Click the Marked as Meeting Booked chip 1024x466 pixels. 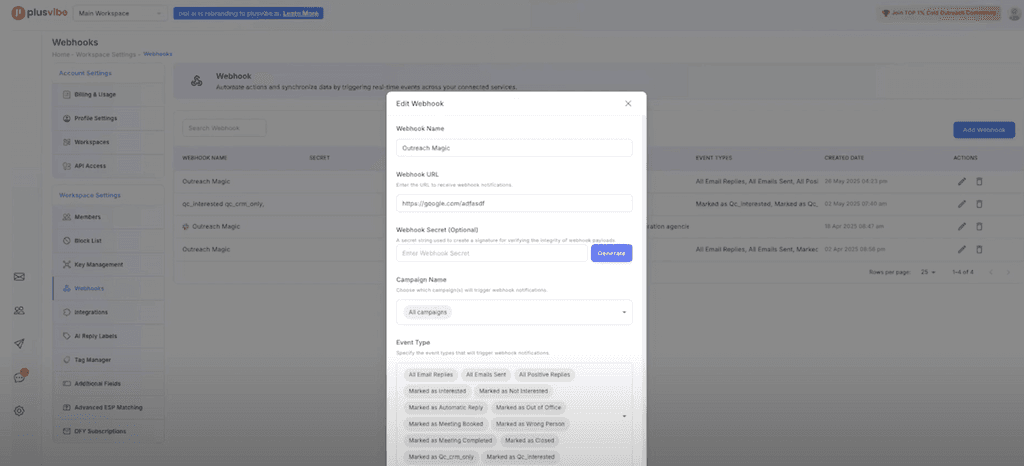pyautogui.click(x=445, y=424)
